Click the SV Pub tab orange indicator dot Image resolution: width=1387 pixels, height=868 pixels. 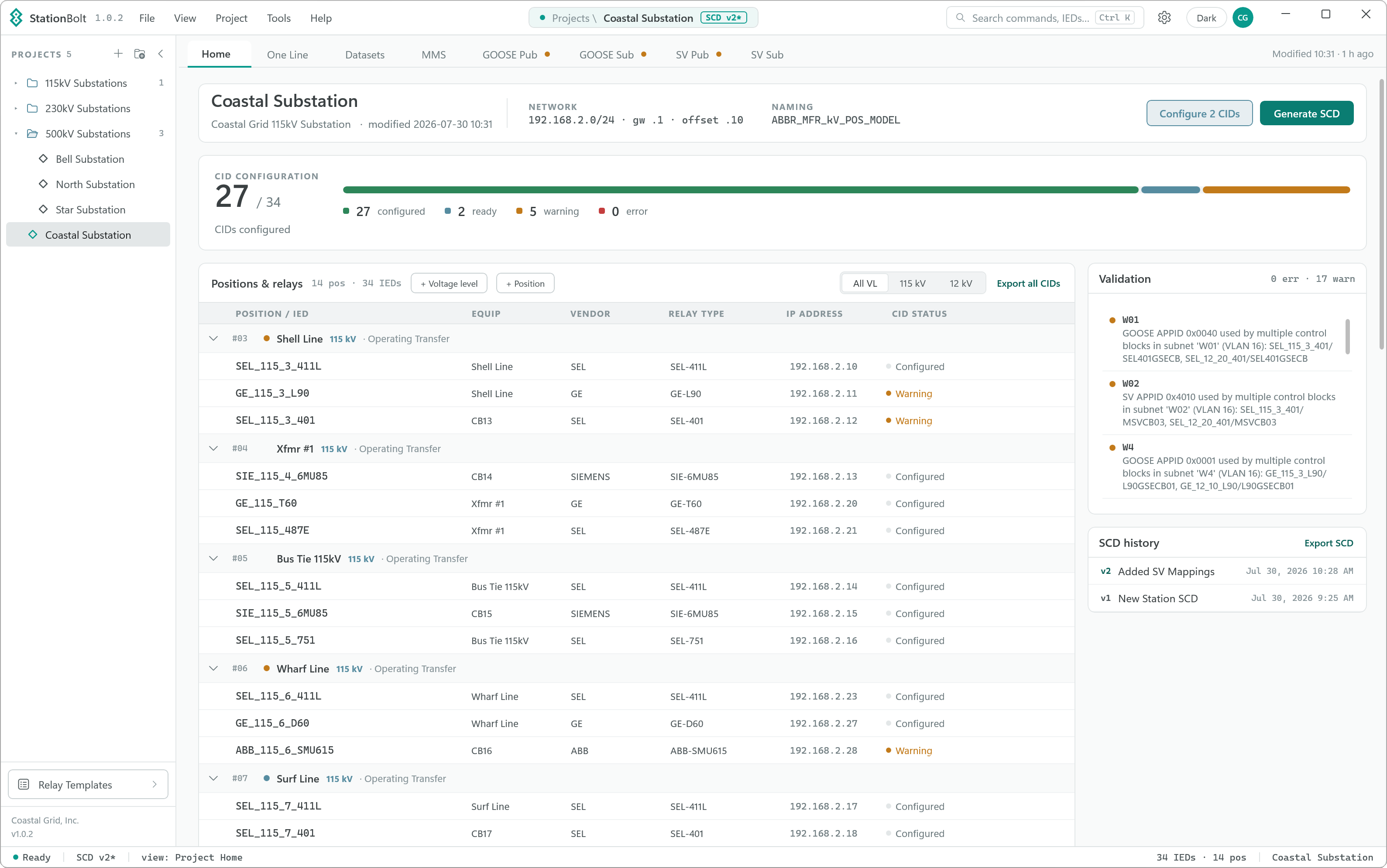point(719,54)
